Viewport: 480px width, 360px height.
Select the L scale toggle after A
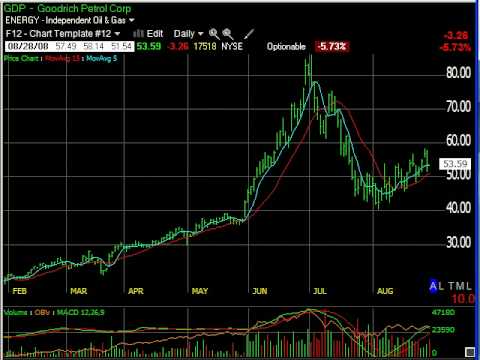click(x=441, y=286)
